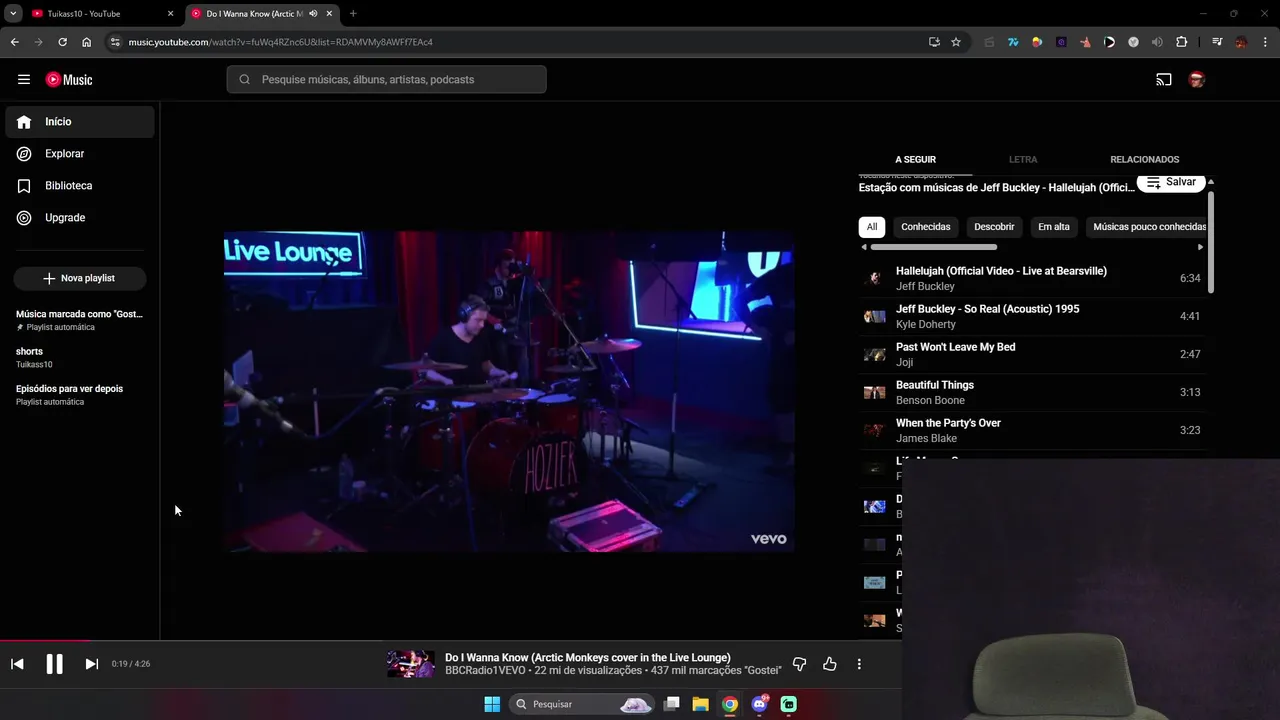1280x720 pixels.
Task: Select Músicas pouco conhecidas filter chip
Action: (1146, 227)
